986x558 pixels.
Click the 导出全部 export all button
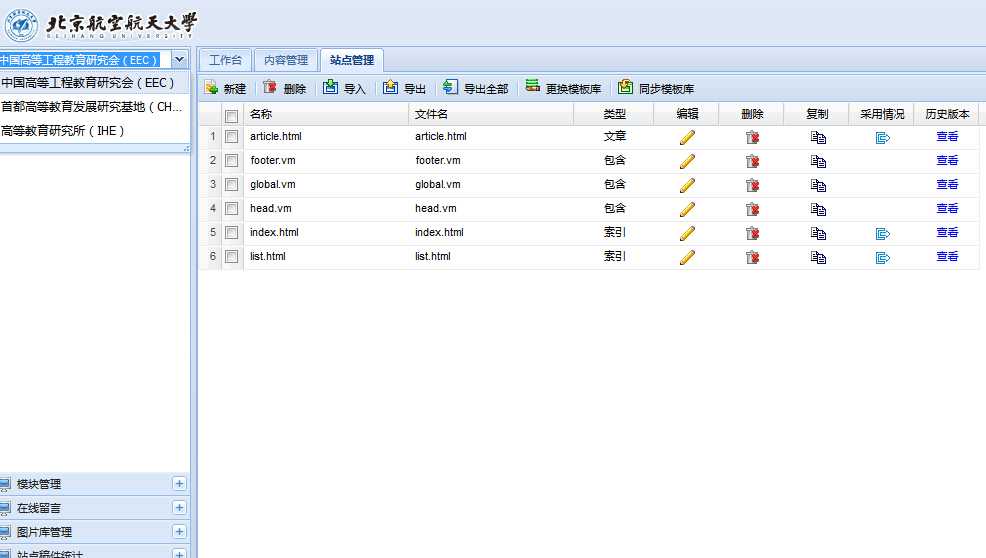point(475,88)
